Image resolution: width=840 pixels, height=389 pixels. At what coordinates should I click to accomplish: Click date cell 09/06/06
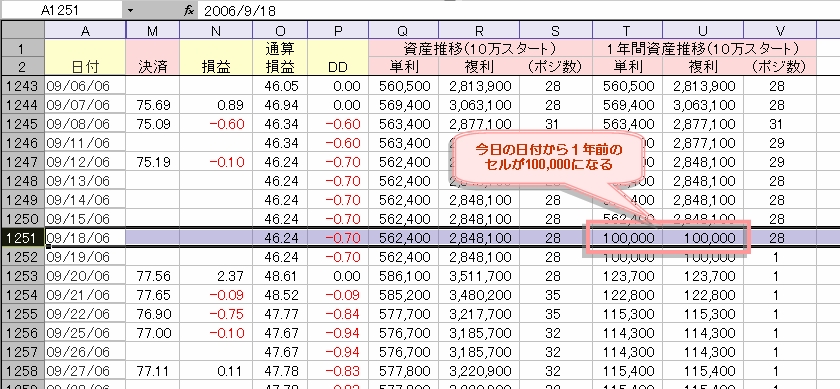[x=85, y=86]
